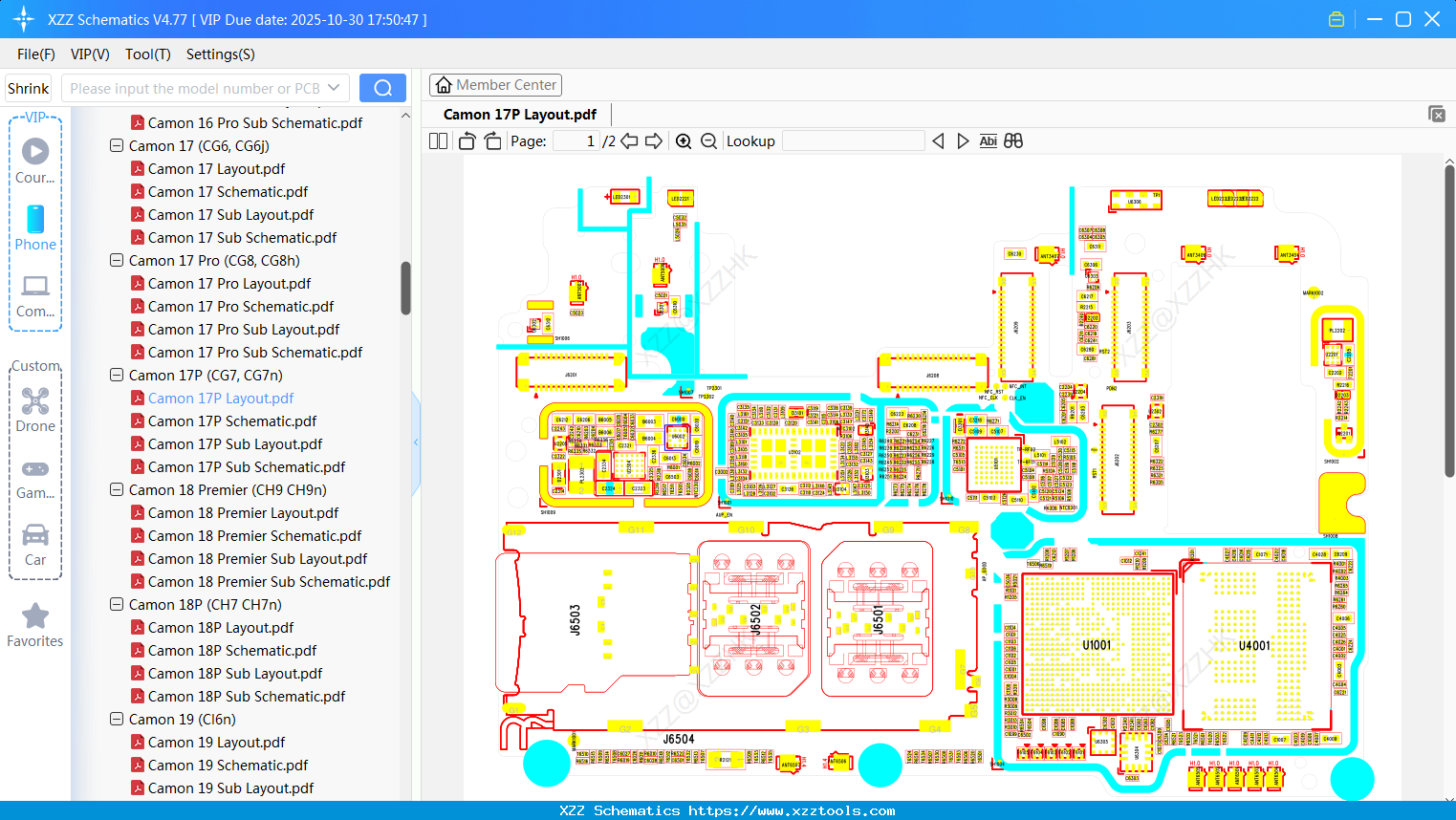Collapse the Camon 17P (CG7, CG7n) folder
The width and height of the screenshot is (1456, 820).
pyautogui.click(x=117, y=376)
